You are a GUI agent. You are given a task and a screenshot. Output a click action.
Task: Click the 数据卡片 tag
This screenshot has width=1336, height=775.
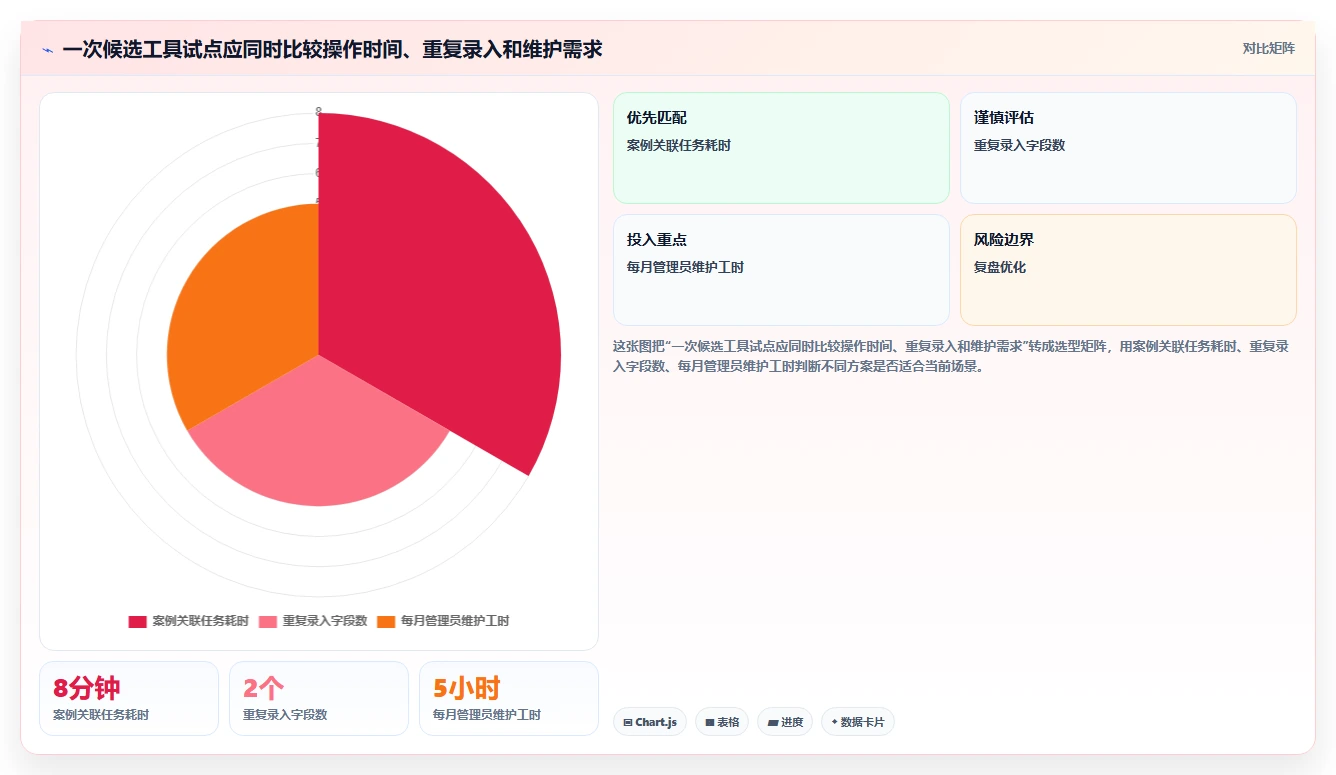tap(858, 722)
